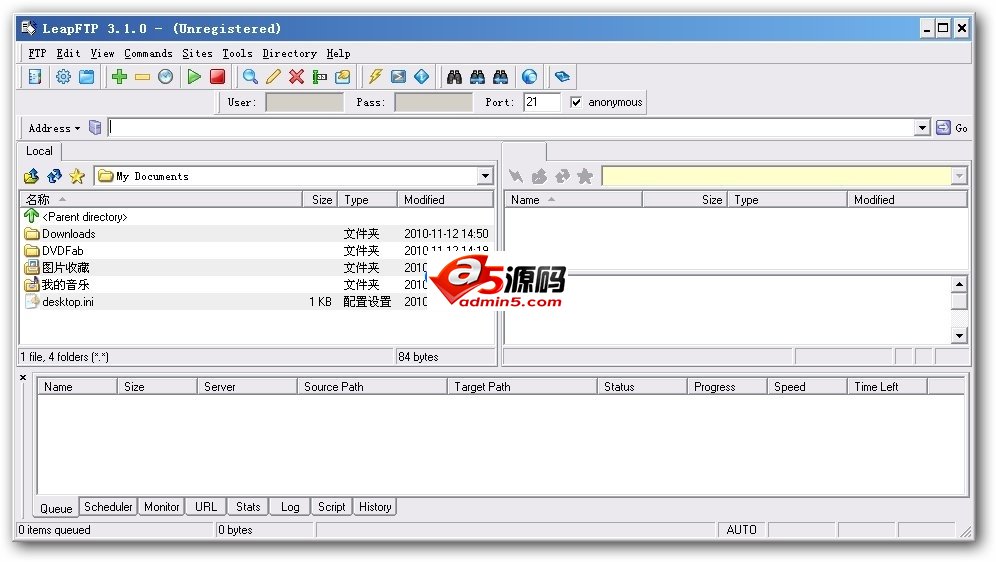996x562 pixels.
Task: Select the desktop.ini file row
Action: coord(257,302)
